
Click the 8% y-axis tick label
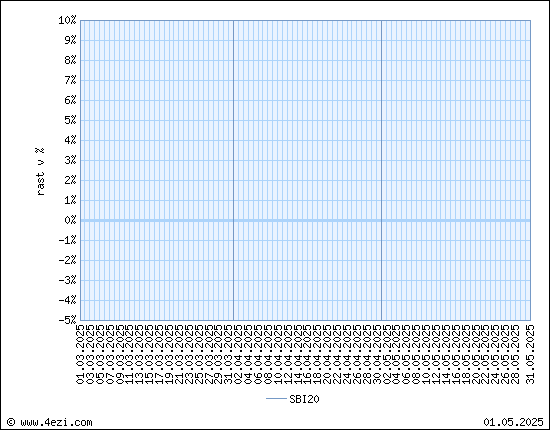pyautogui.click(x=70, y=60)
